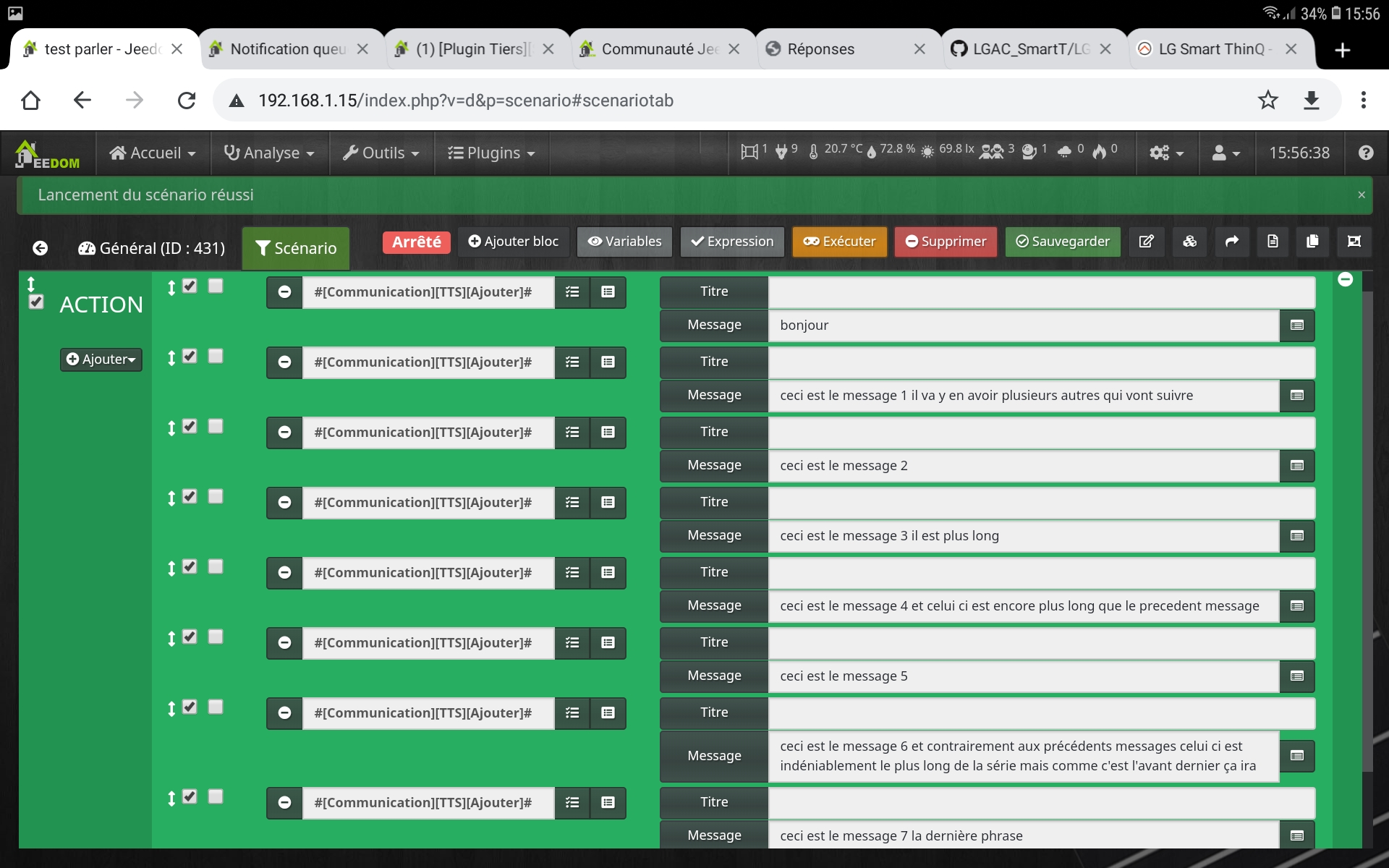Image resolution: width=1389 pixels, height=868 pixels.
Task: Open scenario edit pencil icon
Action: (1147, 242)
